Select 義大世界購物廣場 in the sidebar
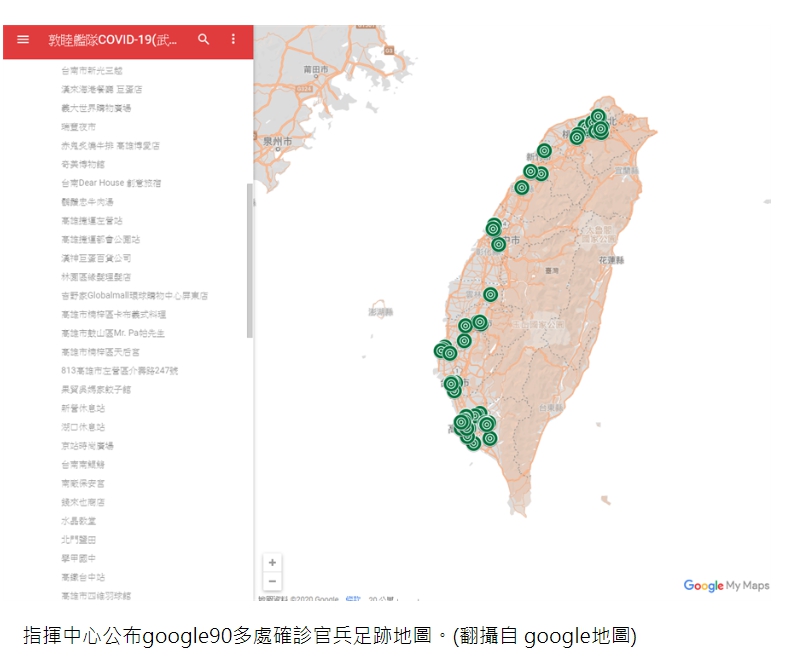This screenshot has height=665, width=800. point(96,108)
